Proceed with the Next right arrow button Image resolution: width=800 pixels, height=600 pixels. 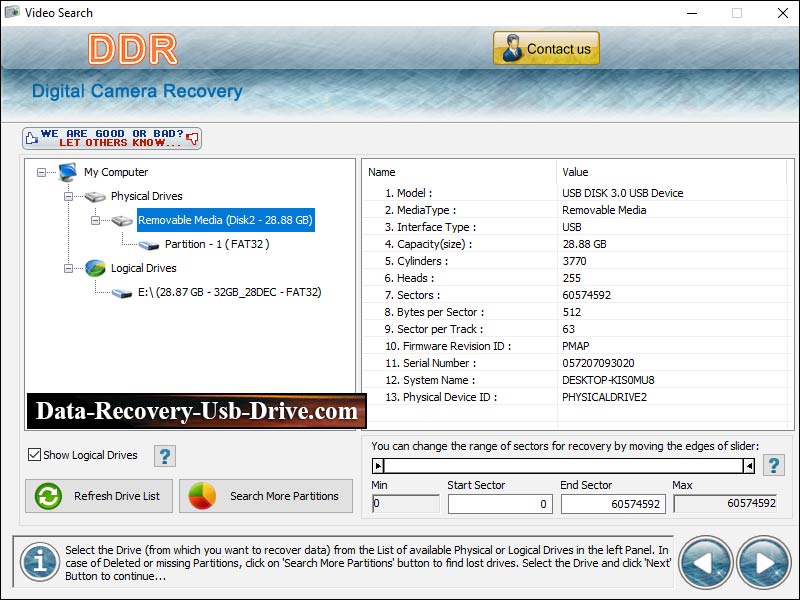763,563
